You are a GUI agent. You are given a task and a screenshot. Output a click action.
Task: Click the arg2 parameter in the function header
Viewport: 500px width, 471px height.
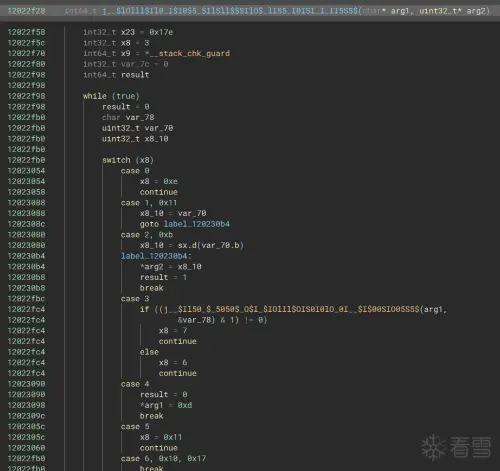pos(476,11)
